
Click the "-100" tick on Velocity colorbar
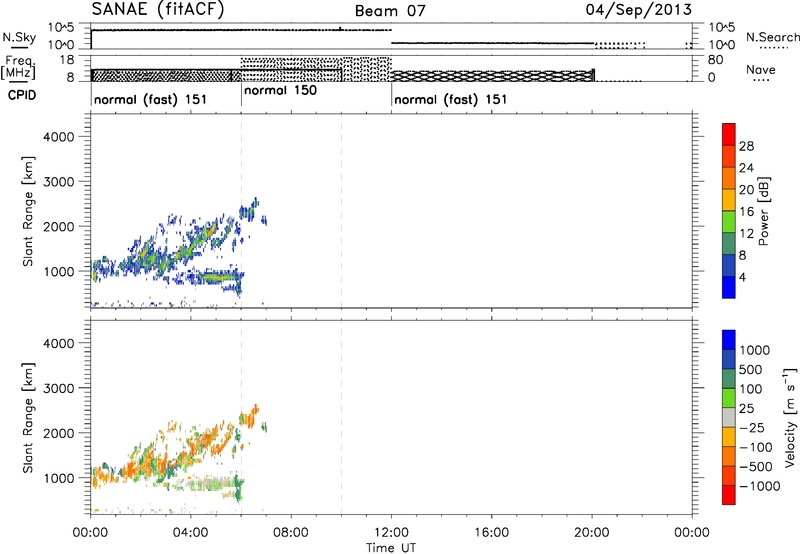756,447
